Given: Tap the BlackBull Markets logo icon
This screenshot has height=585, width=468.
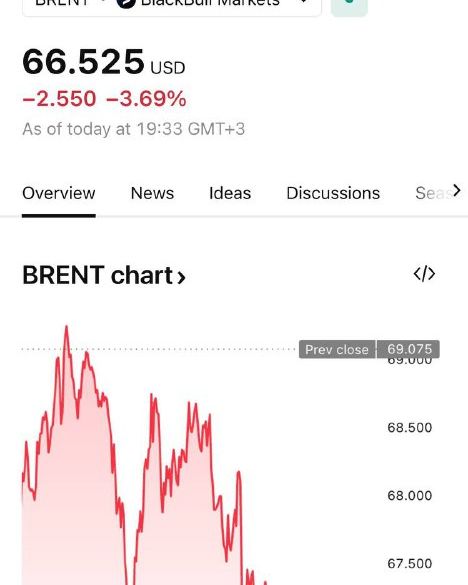Looking at the screenshot, I should point(126,3).
